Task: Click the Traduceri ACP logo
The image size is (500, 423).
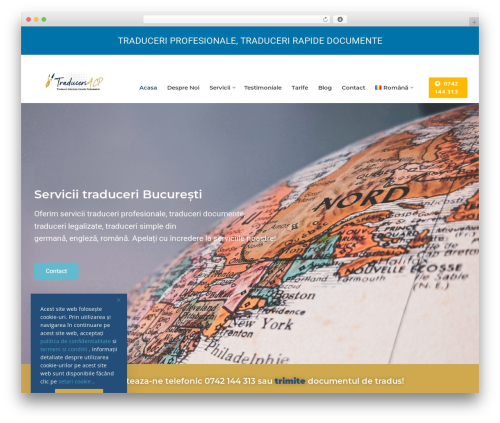Action: [74, 82]
